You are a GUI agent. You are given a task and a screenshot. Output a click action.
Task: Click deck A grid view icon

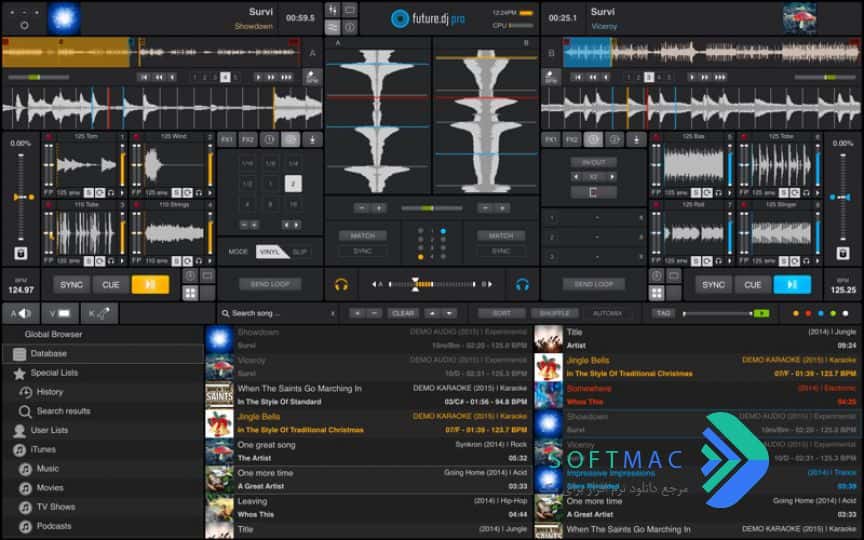pos(191,293)
